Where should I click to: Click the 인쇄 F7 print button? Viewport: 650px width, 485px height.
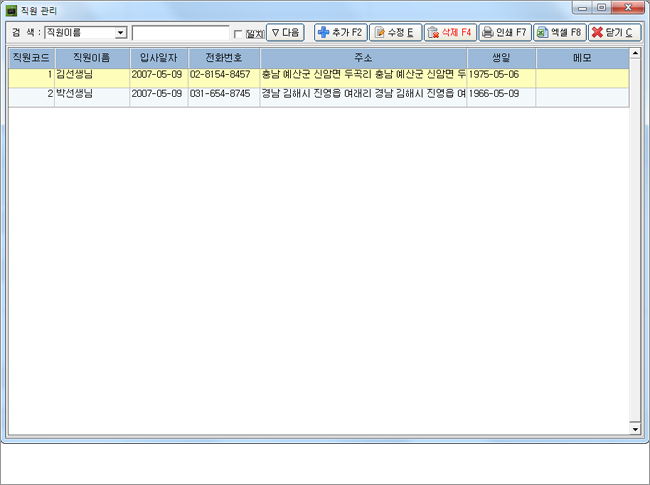[x=505, y=32]
